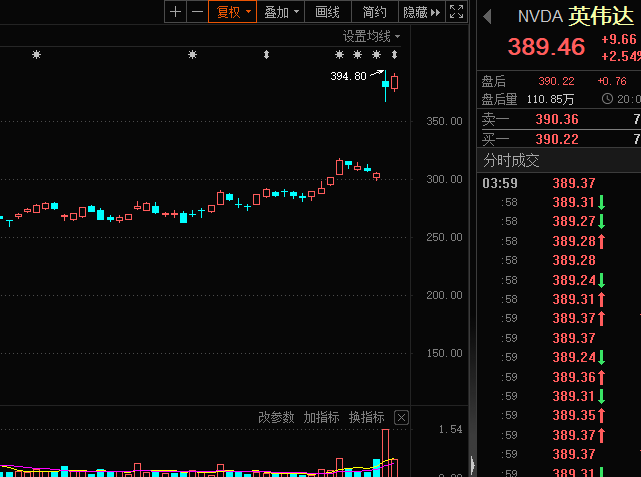The height and width of the screenshot is (477, 641).
Task: Toggle fullscreen chart icon
Action: click(x=456, y=12)
